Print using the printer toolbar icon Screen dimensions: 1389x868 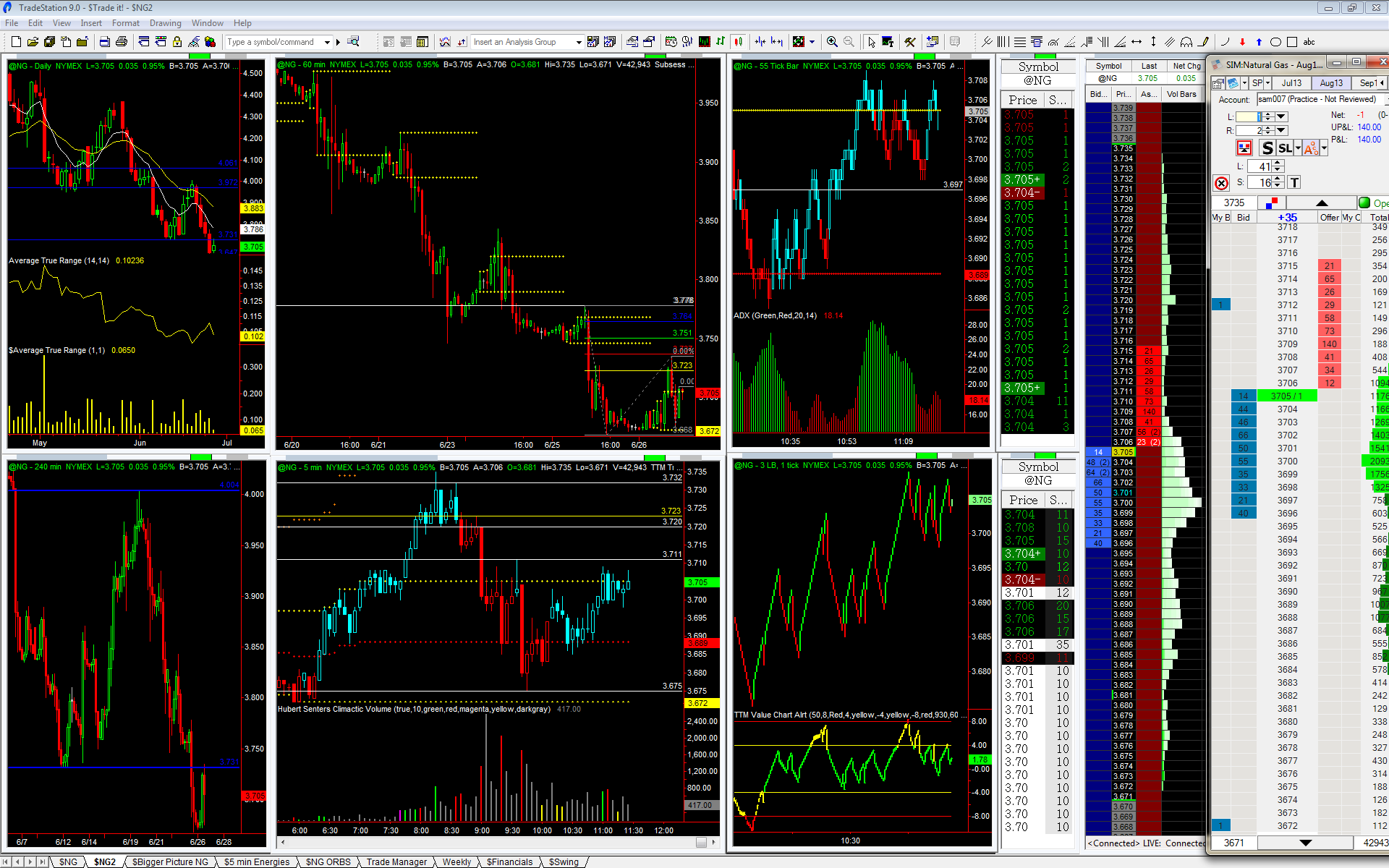(x=122, y=42)
